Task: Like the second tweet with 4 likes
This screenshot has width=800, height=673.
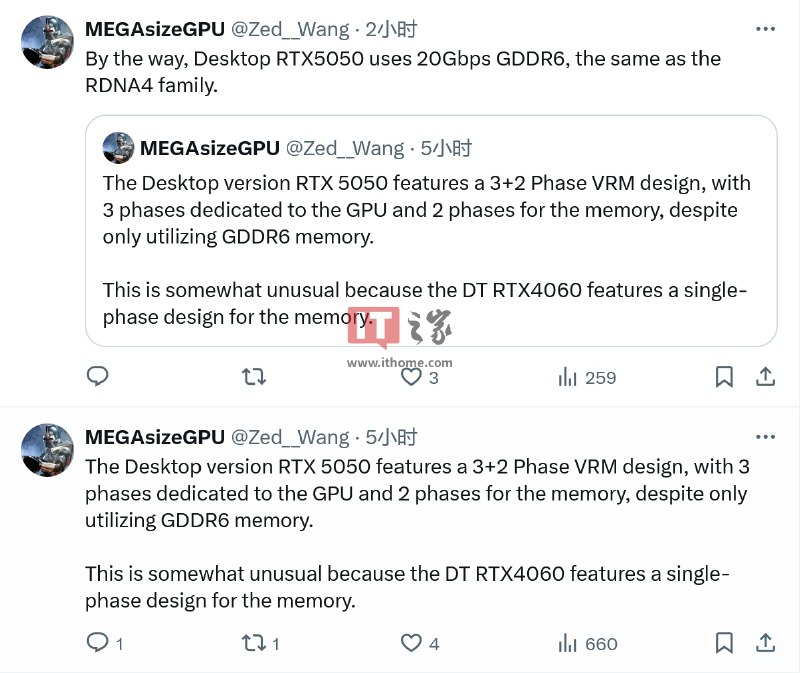Action: [x=420, y=643]
